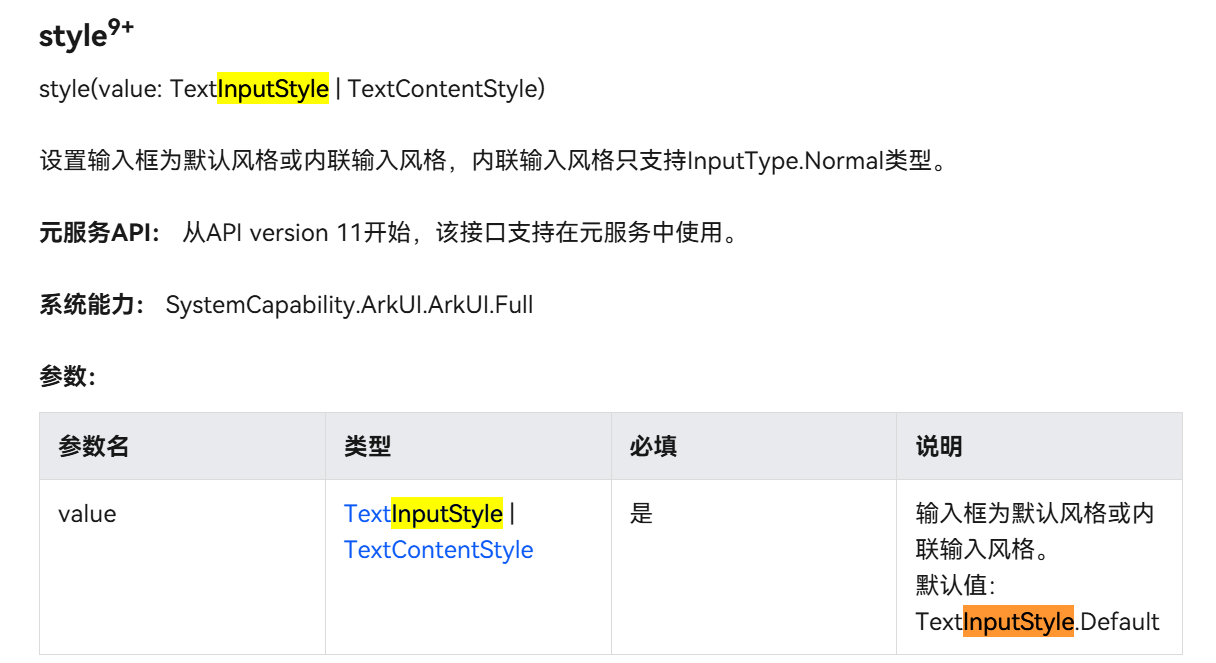Click the 默认值 text in the description cell
Screen dimensions: 1216x663
click(953, 586)
